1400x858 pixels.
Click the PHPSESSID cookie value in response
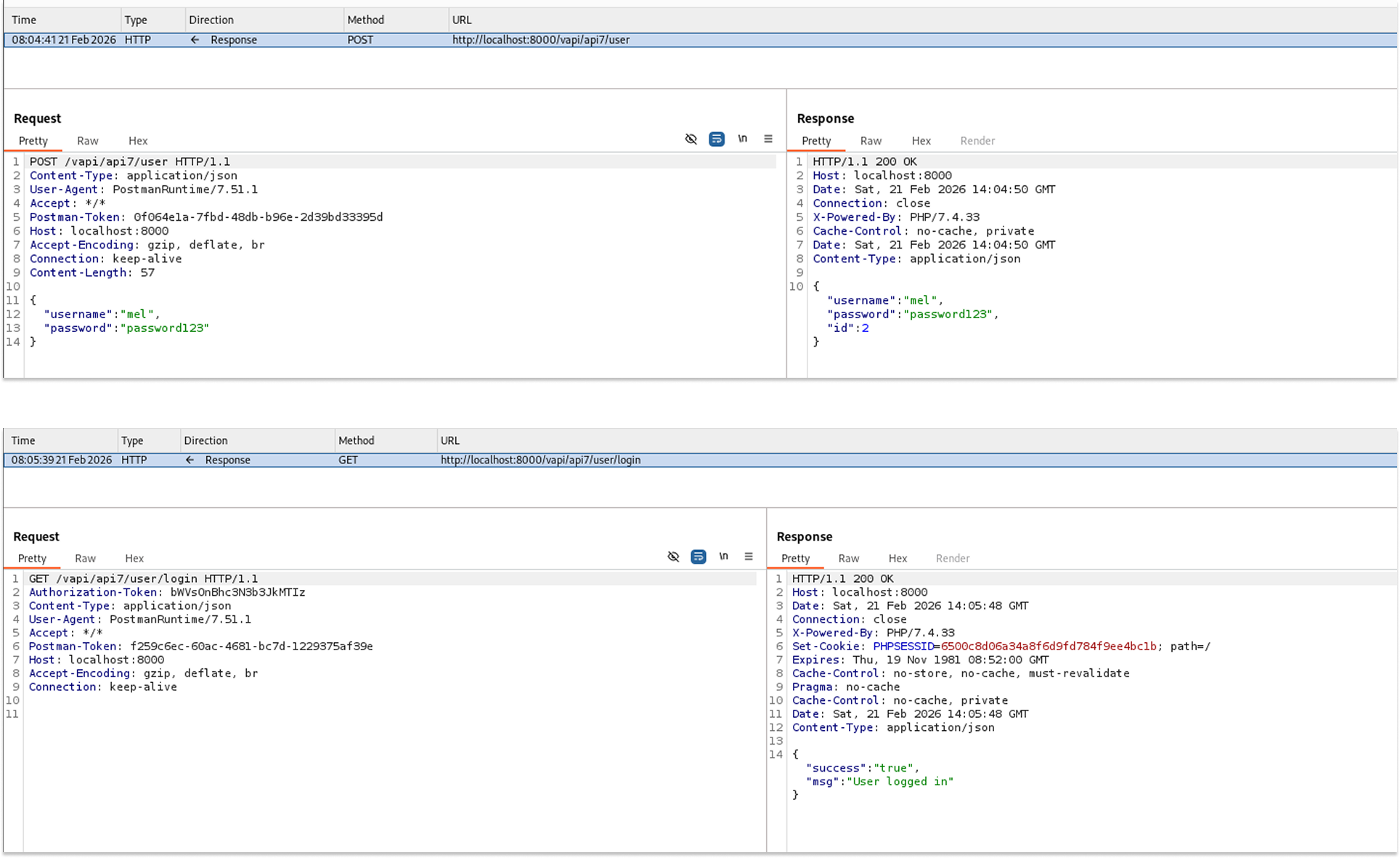pyautogui.click(x=1048, y=646)
